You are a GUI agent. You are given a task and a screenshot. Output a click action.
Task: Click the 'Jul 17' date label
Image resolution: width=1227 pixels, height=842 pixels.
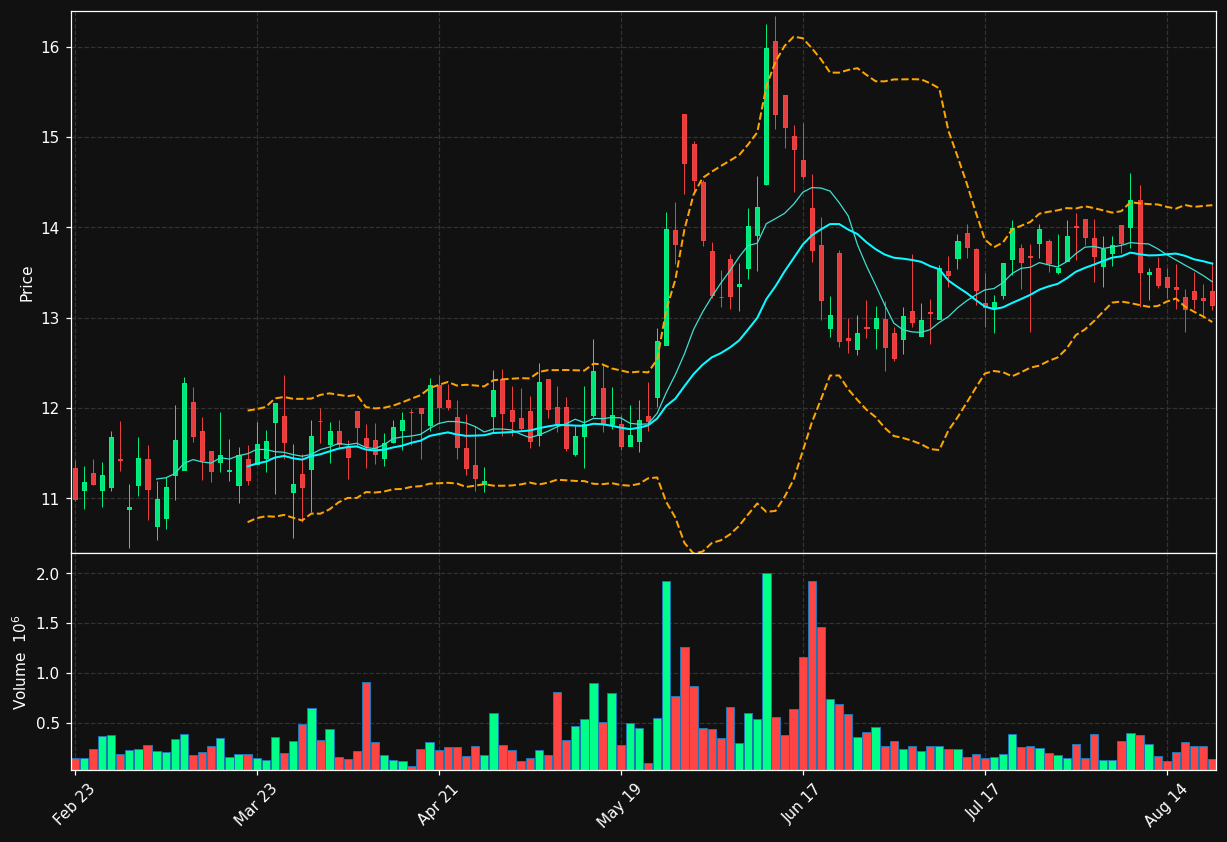click(x=986, y=802)
